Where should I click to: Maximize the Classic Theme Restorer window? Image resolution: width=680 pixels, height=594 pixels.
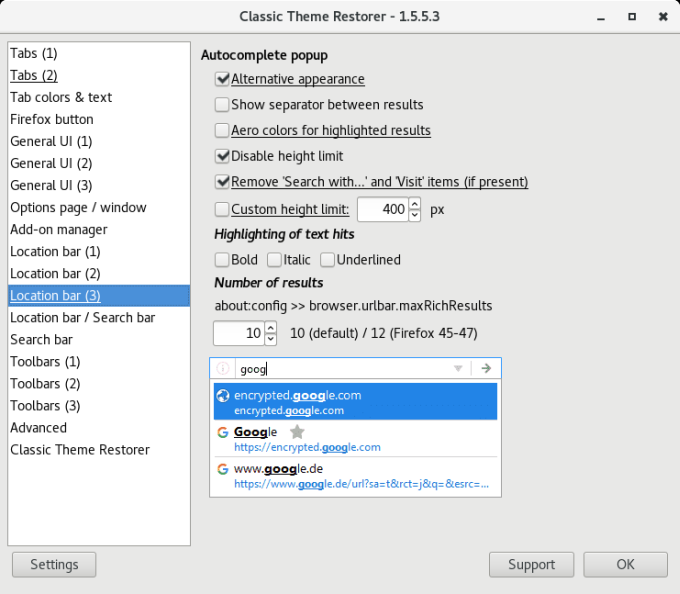coord(632,17)
